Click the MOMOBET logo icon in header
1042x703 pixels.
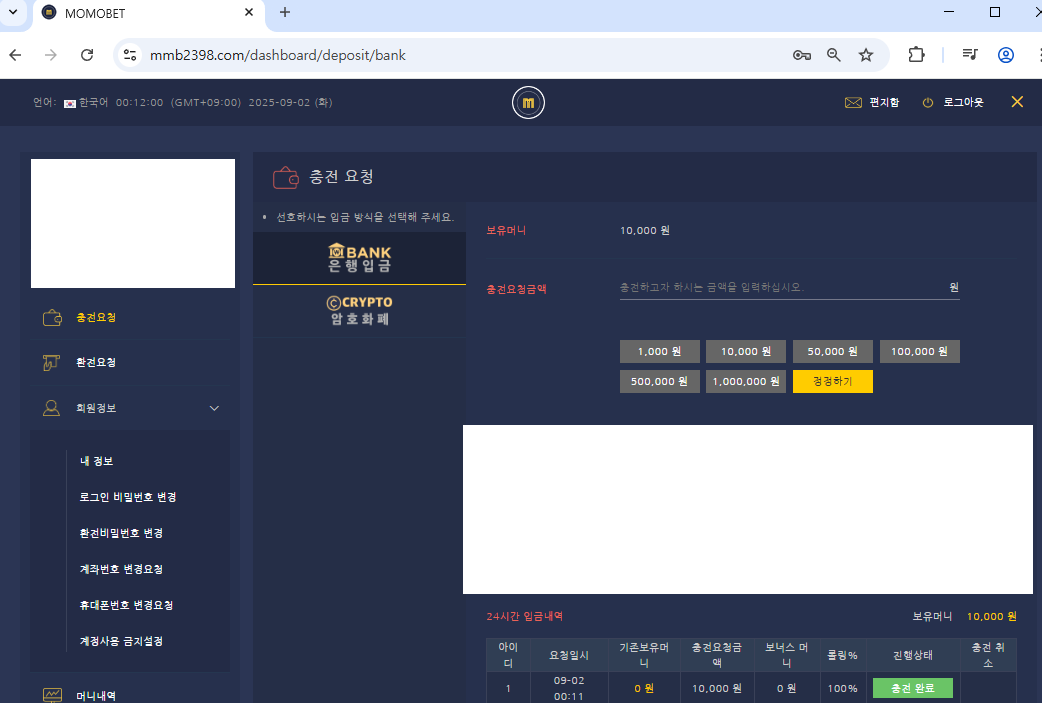(528, 103)
